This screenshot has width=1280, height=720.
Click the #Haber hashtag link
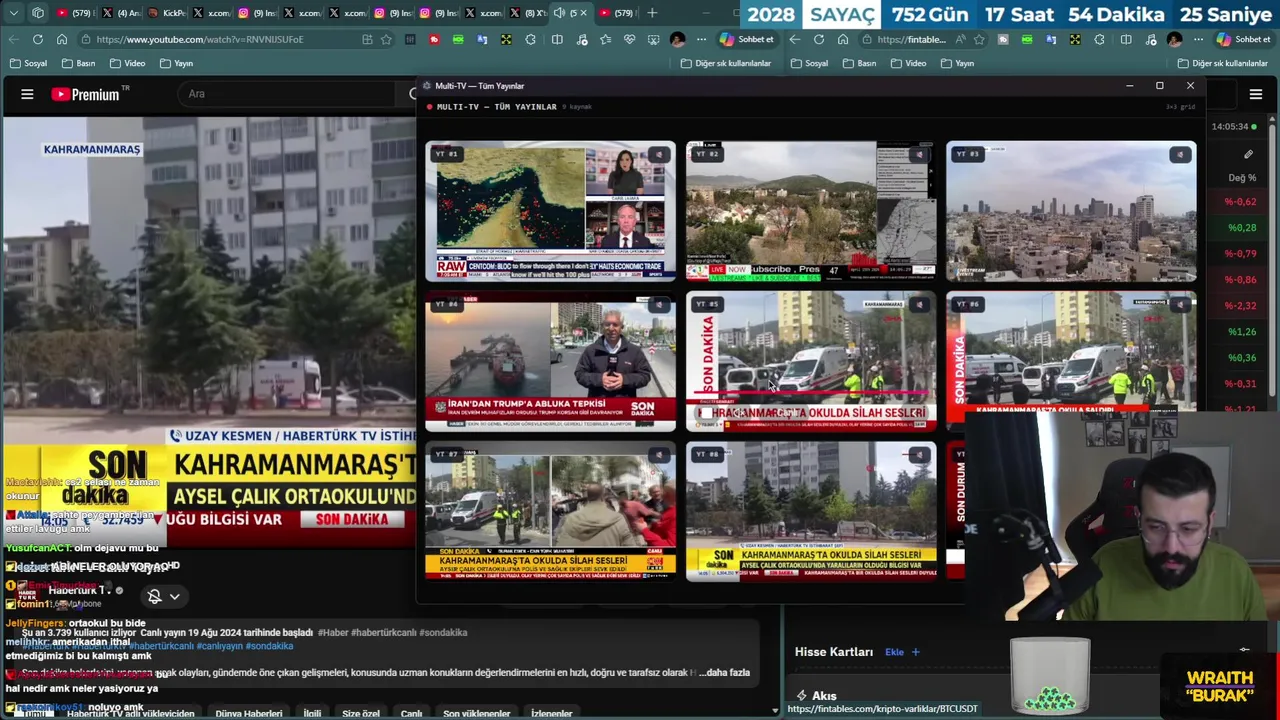332,633
